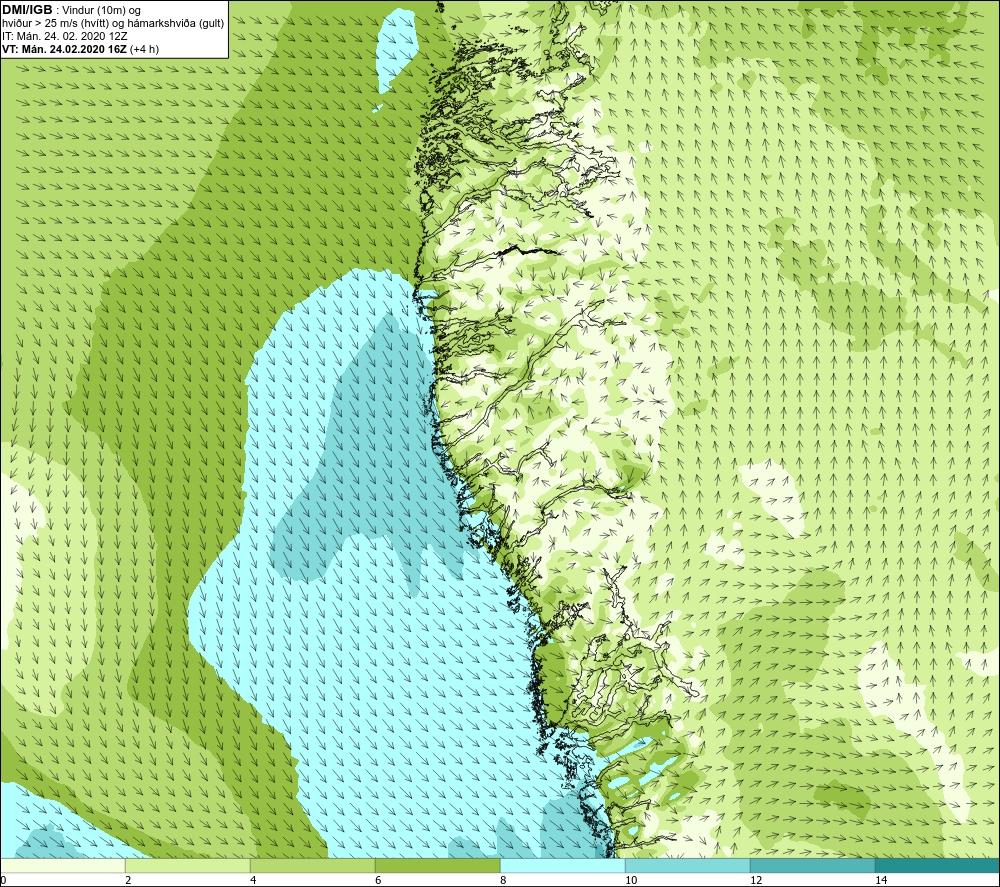This screenshot has width=1000, height=887.
Task: Click the 2–4 m/s light green legend swatch
Action: [188, 865]
